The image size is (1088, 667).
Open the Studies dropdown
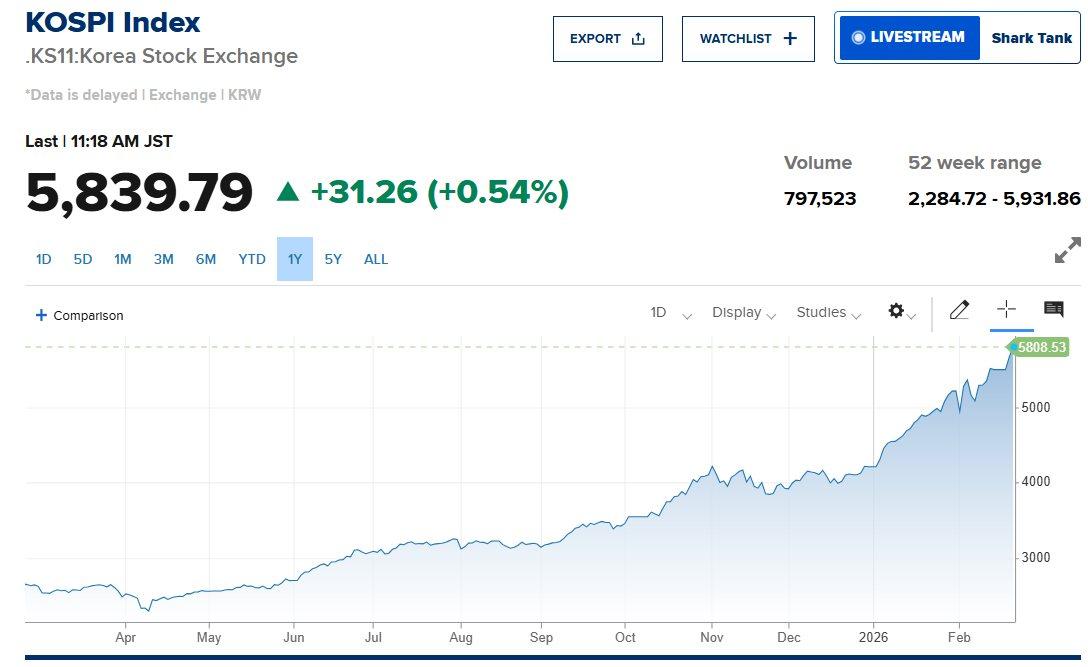pos(829,313)
